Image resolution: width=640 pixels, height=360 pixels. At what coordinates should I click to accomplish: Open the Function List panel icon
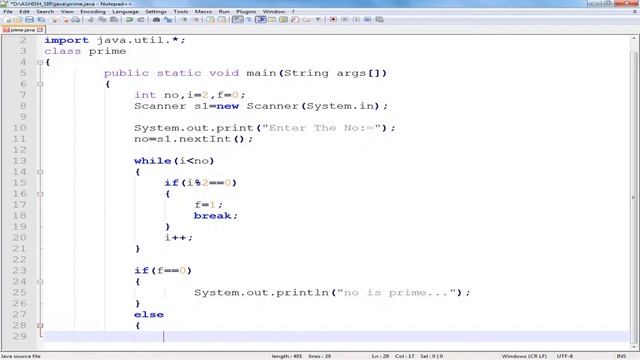295,20
